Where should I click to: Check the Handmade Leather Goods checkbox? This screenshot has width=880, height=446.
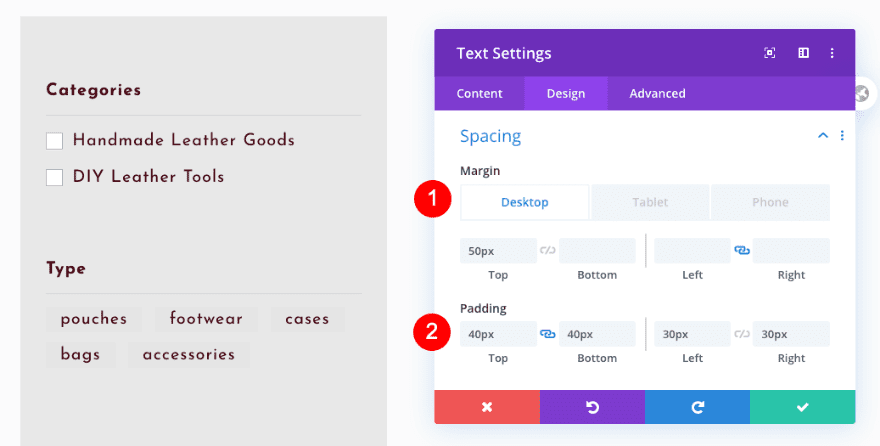click(55, 141)
